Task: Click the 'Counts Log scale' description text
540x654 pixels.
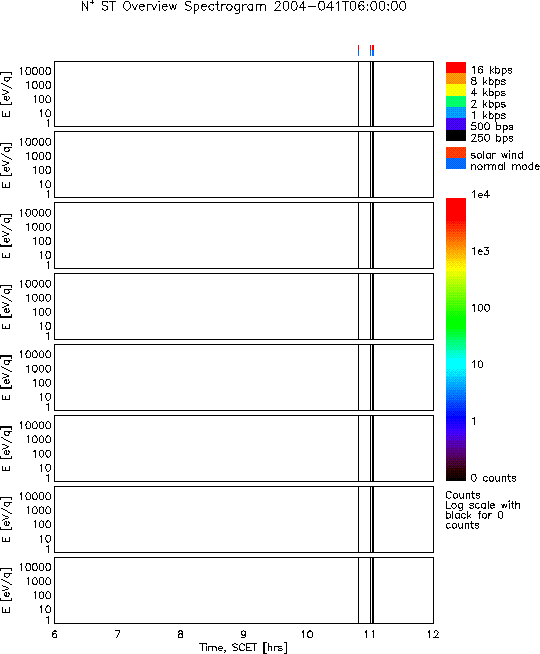Action: pos(483,510)
